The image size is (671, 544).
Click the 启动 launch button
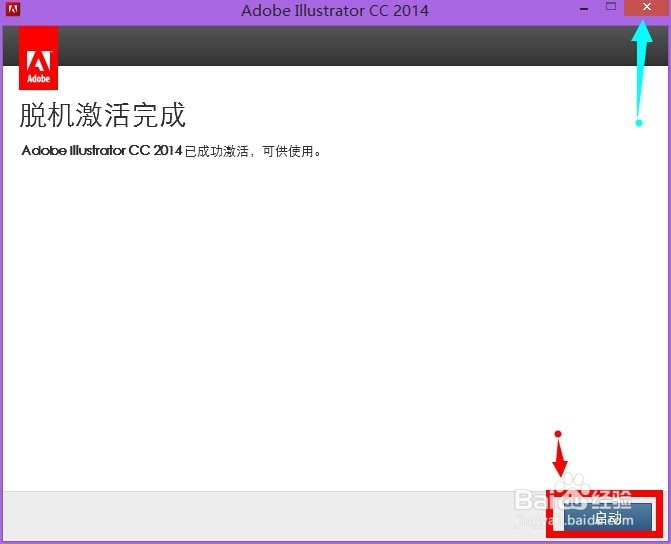(x=607, y=517)
